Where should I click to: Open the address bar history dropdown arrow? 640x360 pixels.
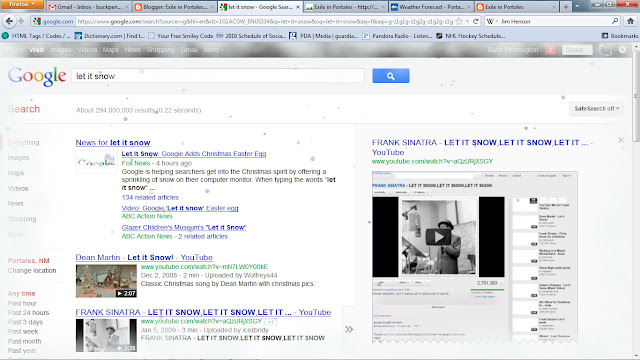[467, 21]
